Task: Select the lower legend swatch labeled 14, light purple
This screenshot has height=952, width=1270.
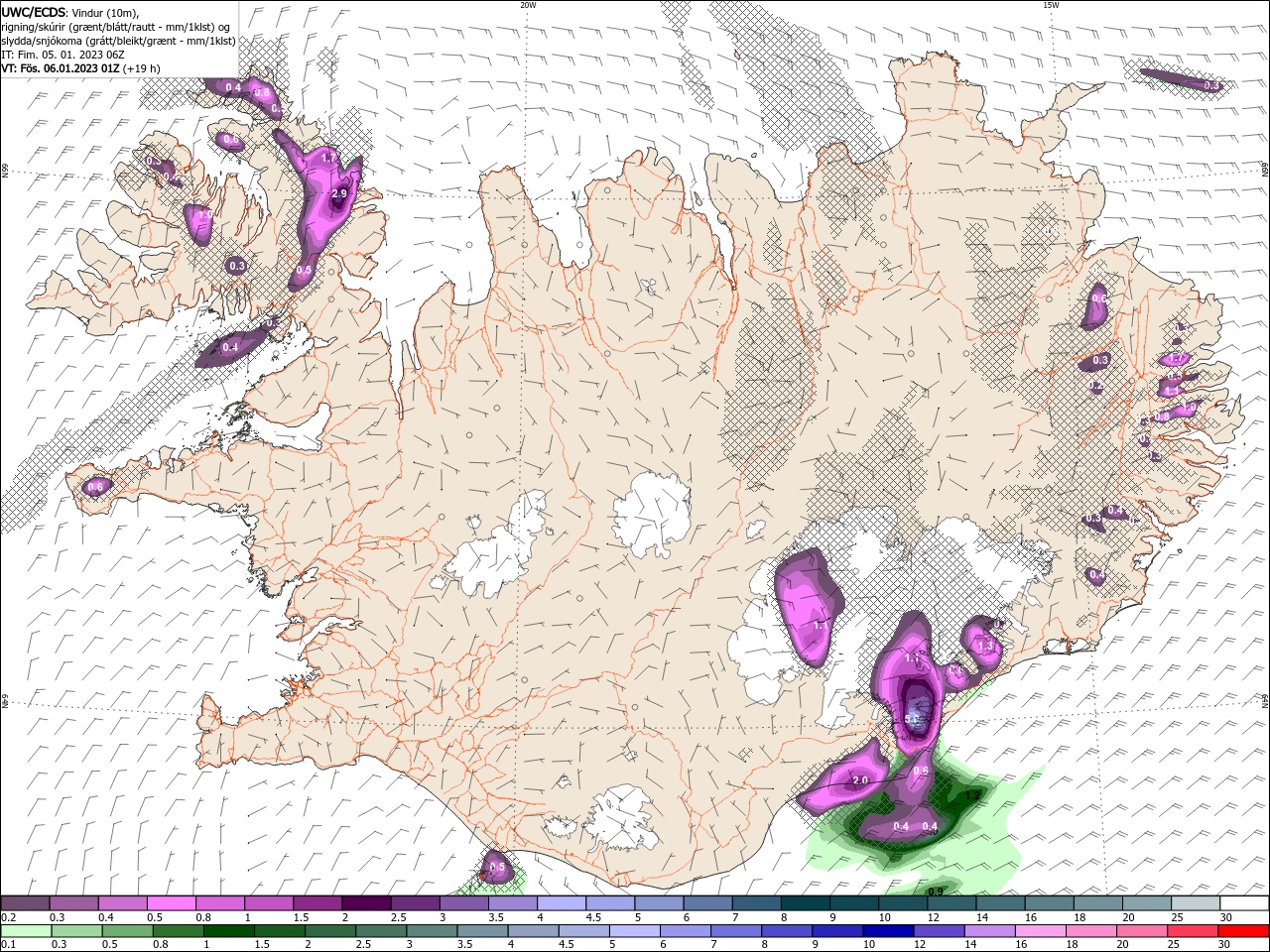Action: (x=991, y=931)
